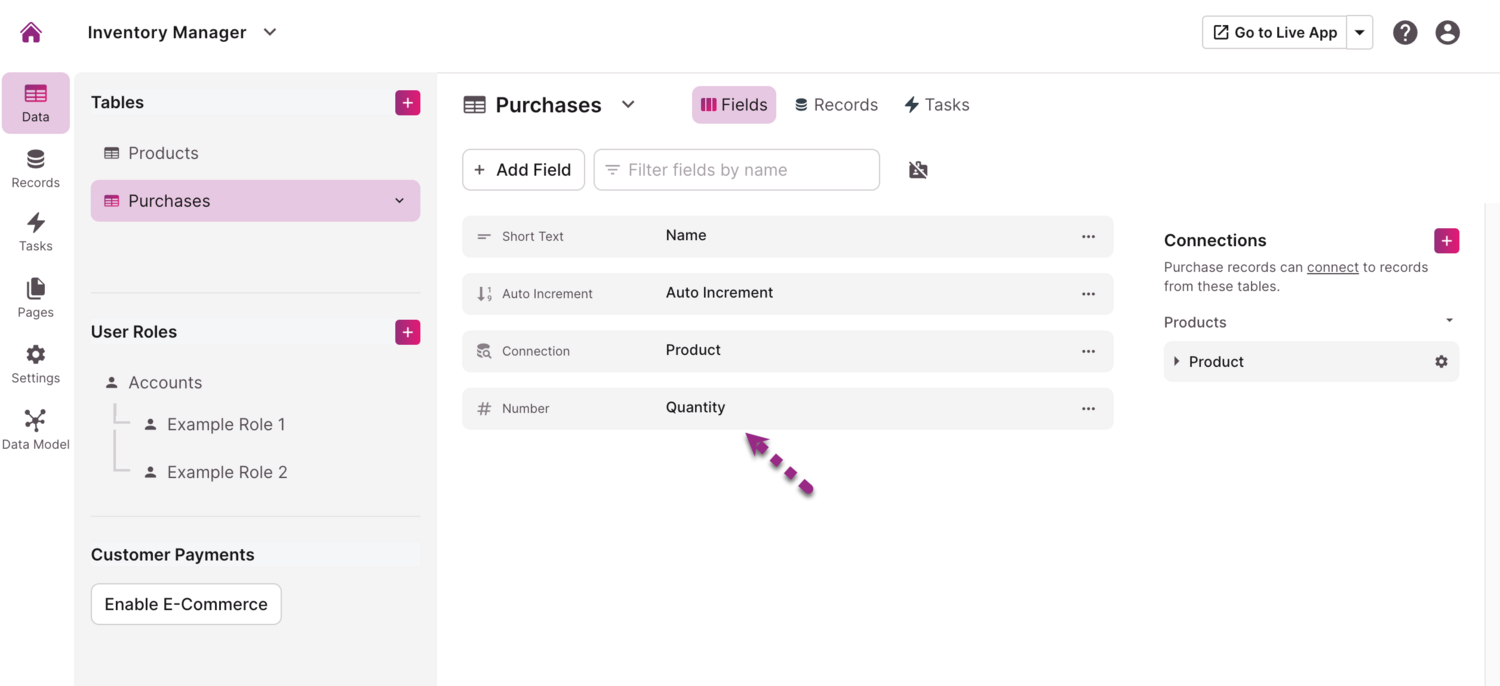Open the Tasks tab for the Purchases table
The image size is (1500, 686).
point(936,104)
